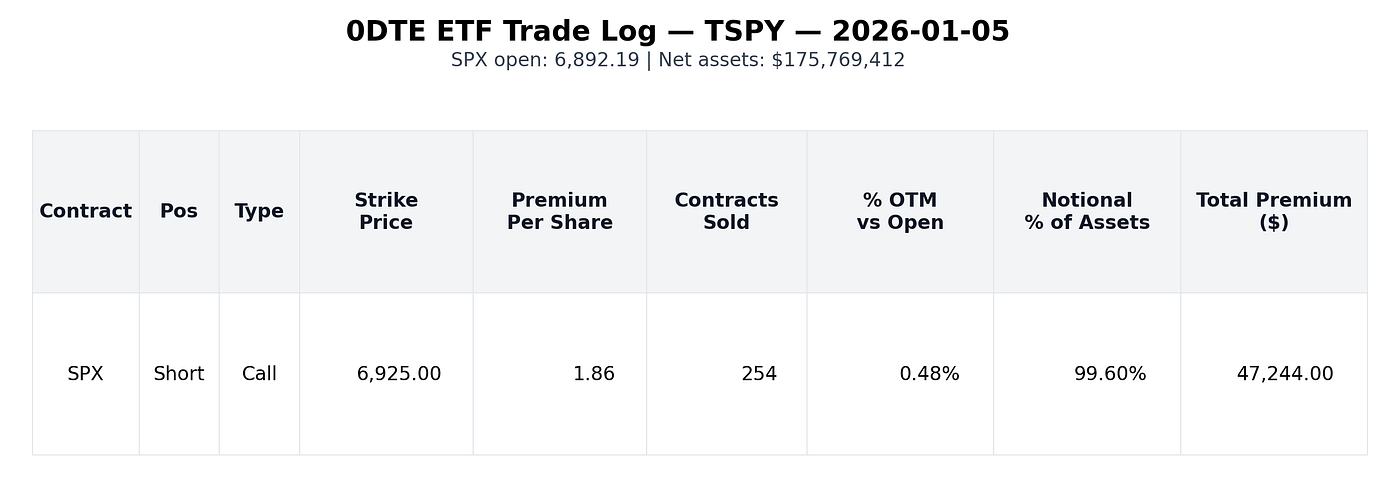This screenshot has width=1400, height=499.
Task: Click the Notional % of Assets header
Action: (x=1087, y=211)
